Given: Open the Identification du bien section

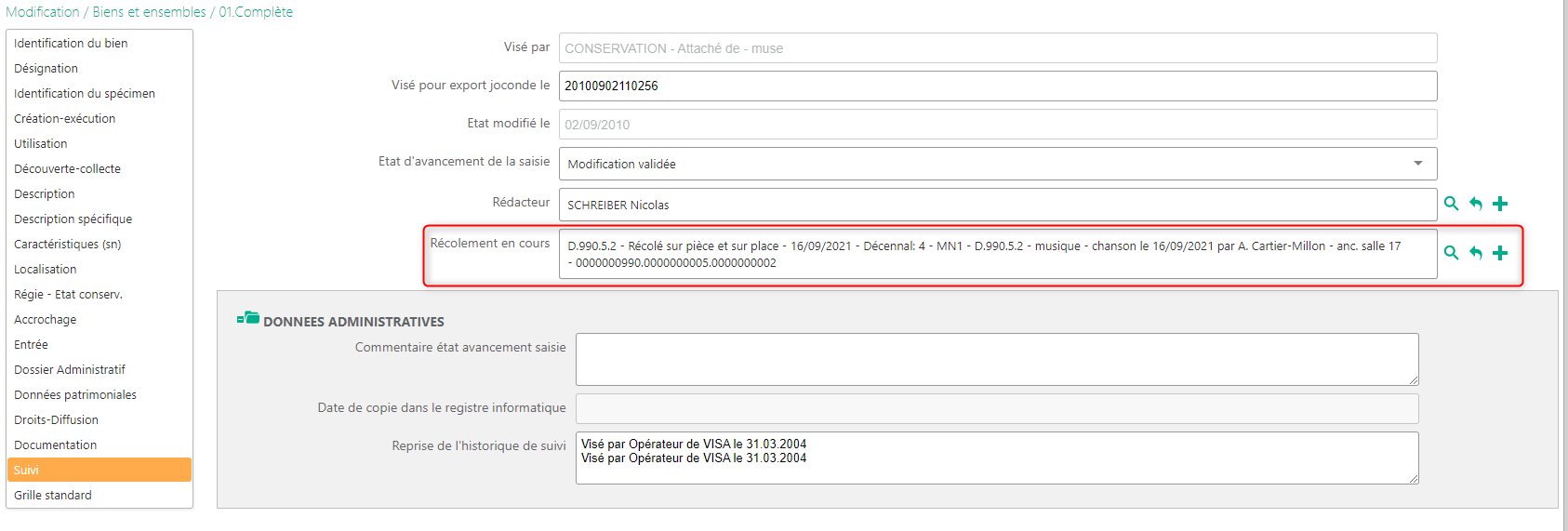Looking at the screenshot, I should pyautogui.click(x=71, y=44).
